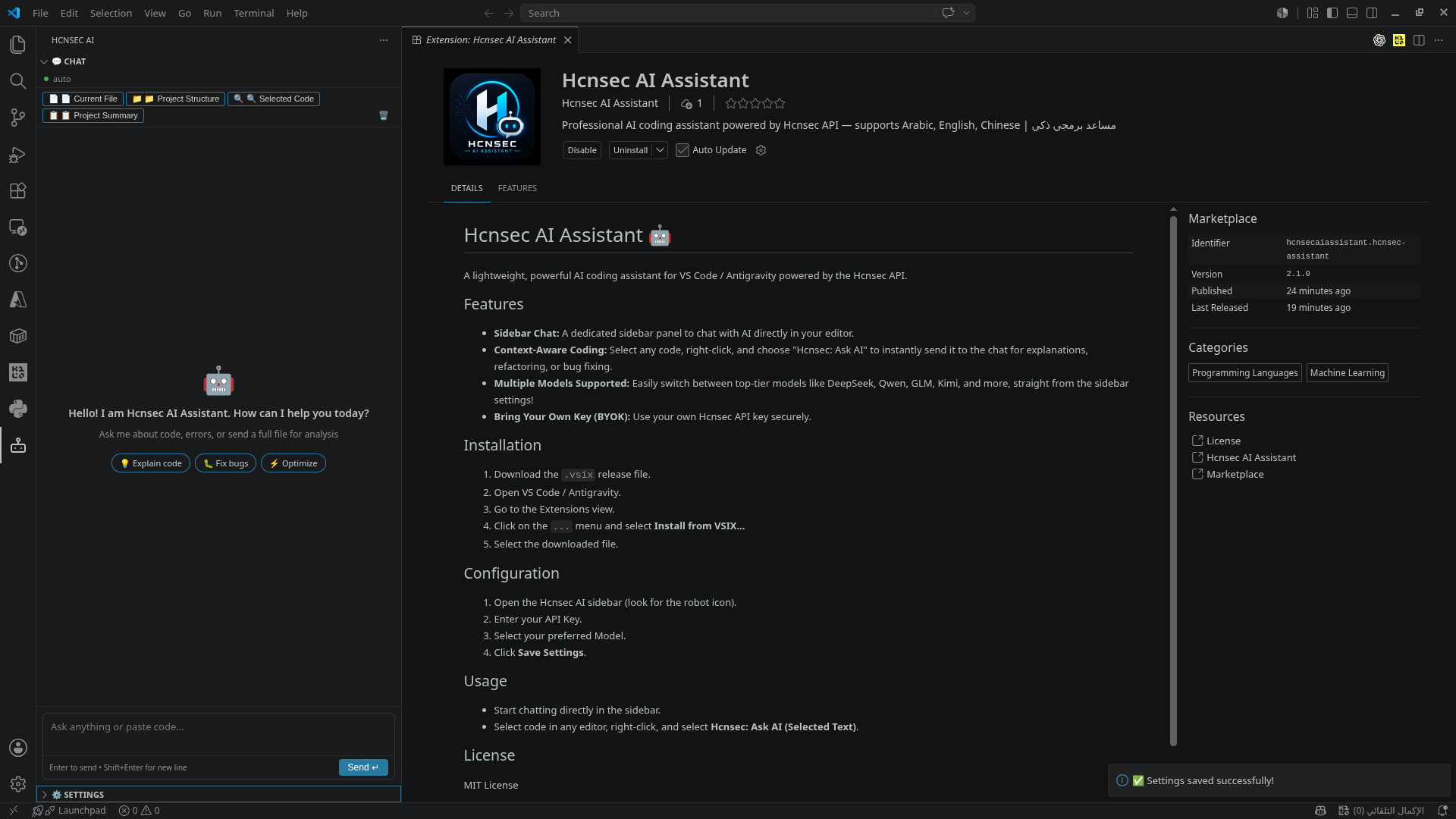This screenshot has width=1456, height=819.
Task: Open the Explorer view in activity bar
Action: (x=18, y=45)
